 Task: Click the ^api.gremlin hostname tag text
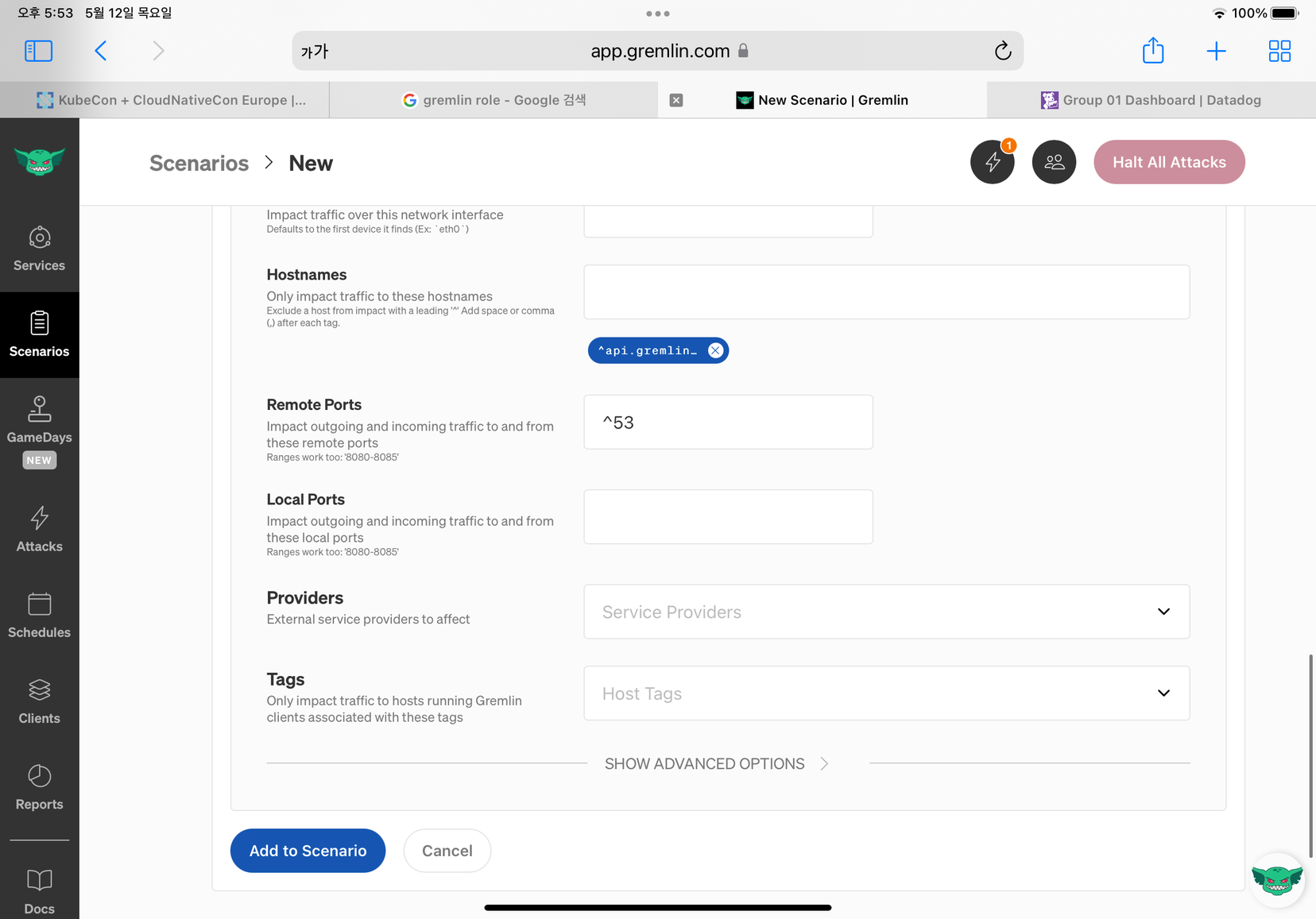pos(648,350)
